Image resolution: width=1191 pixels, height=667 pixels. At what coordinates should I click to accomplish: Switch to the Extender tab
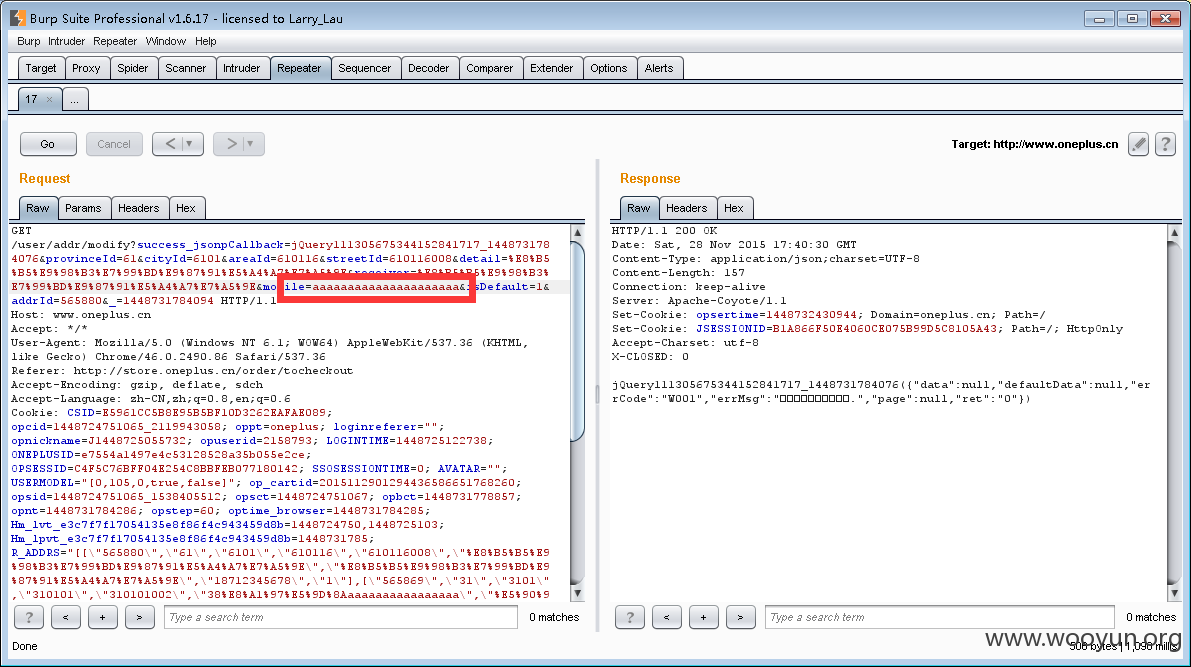(x=551, y=68)
